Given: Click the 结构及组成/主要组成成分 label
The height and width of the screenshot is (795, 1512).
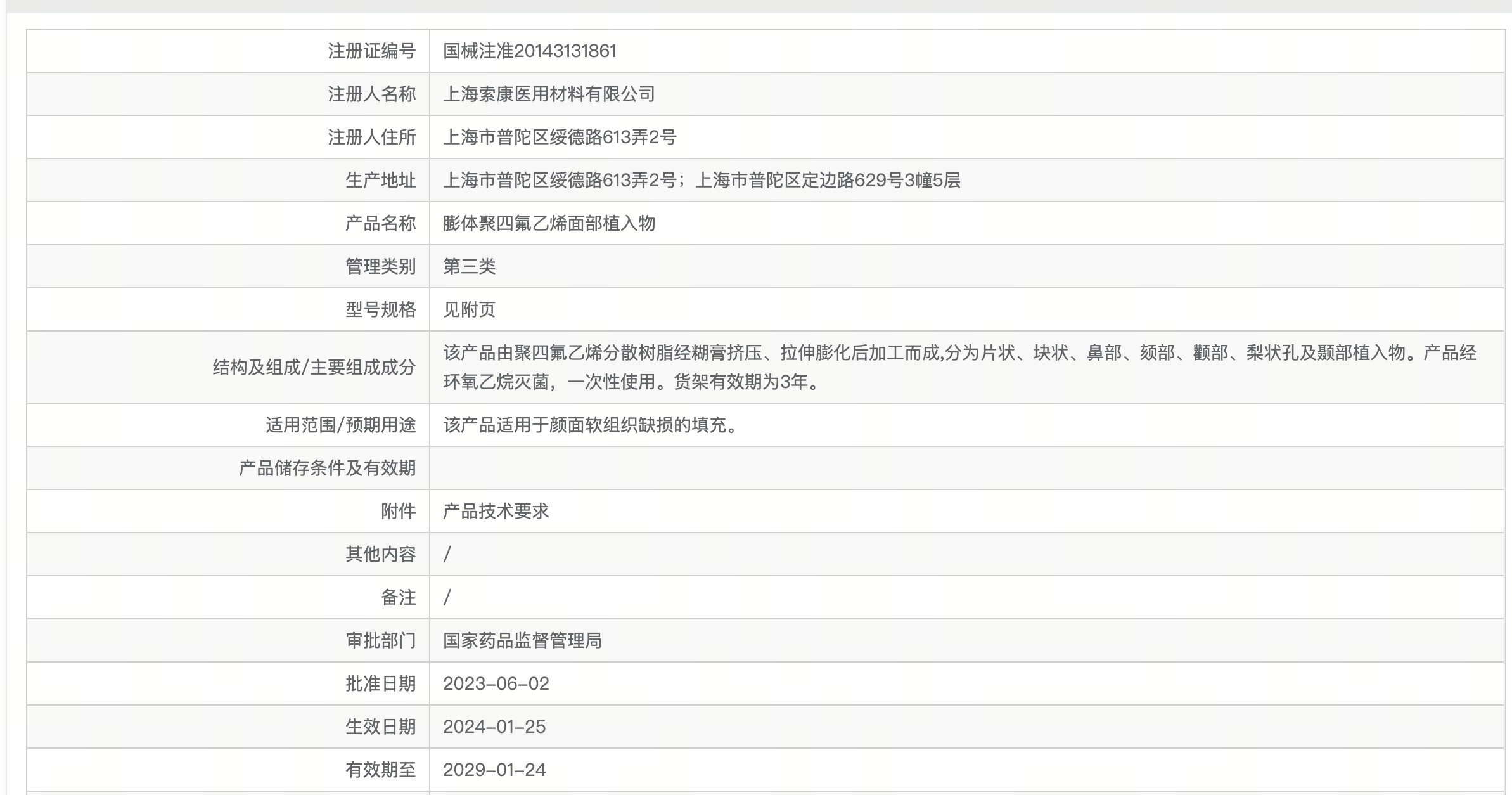Looking at the screenshot, I should pos(314,367).
